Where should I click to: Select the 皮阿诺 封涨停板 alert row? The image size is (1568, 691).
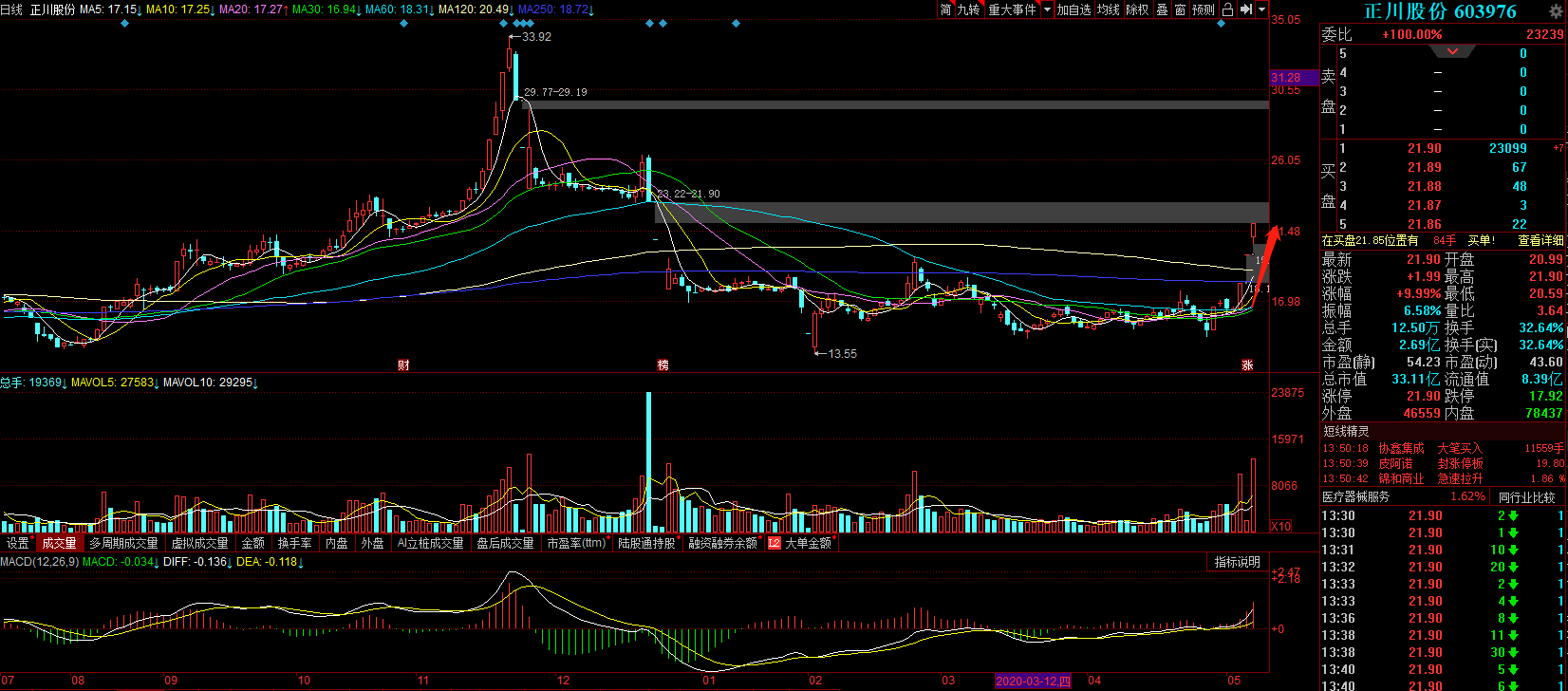tap(1444, 463)
